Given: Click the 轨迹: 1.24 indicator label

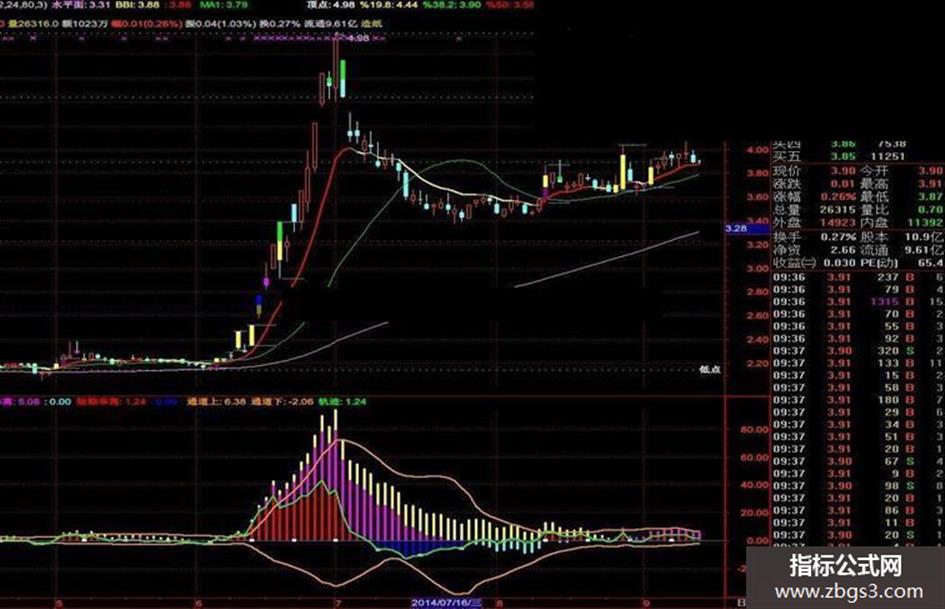Looking at the screenshot, I should point(342,401).
